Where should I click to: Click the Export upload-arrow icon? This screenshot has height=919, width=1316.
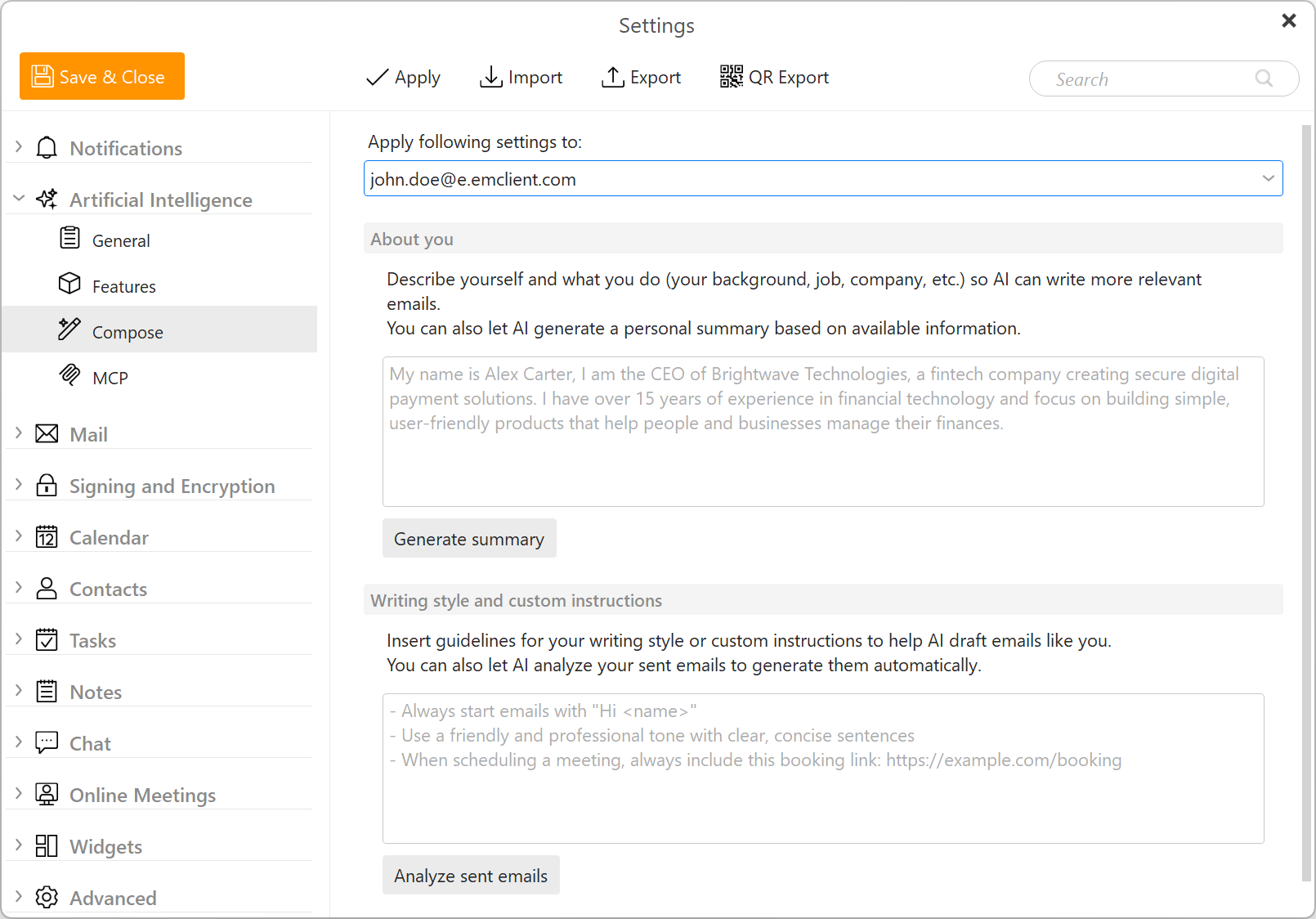click(x=612, y=77)
